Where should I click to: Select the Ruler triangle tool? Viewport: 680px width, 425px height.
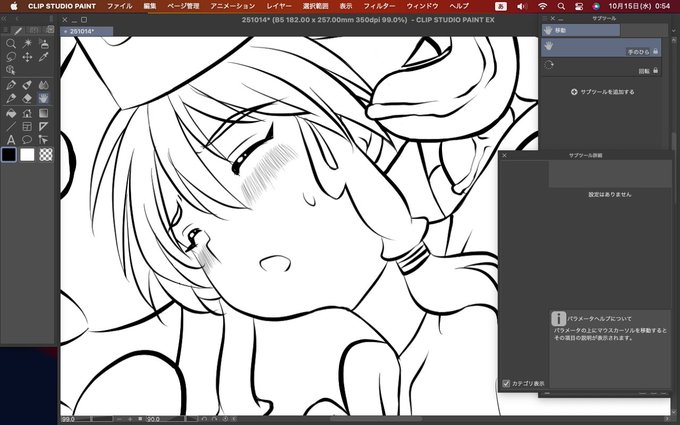click(x=43, y=127)
